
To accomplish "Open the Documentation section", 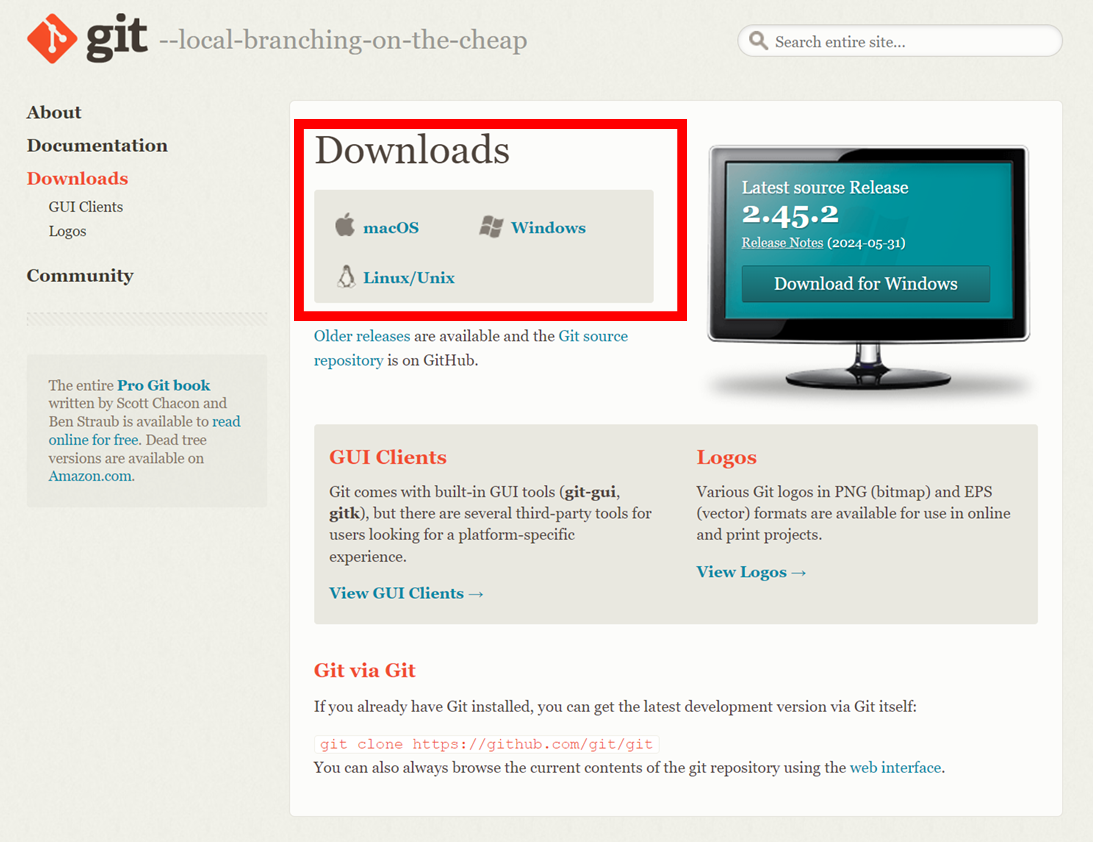I will [x=98, y=145].
